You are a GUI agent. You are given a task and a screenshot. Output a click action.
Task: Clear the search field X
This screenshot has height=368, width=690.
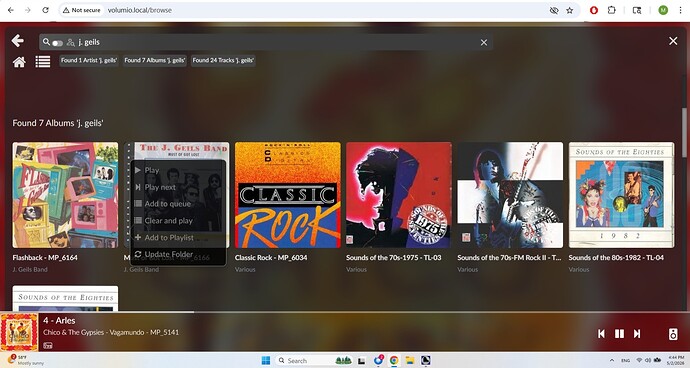coord(484,42)
